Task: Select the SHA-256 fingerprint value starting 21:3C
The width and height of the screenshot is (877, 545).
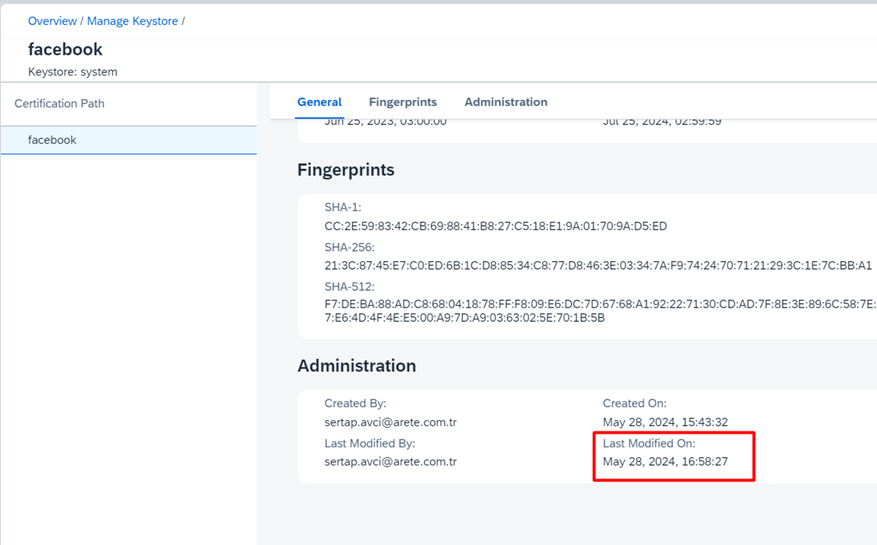Action: click(598, 265)
